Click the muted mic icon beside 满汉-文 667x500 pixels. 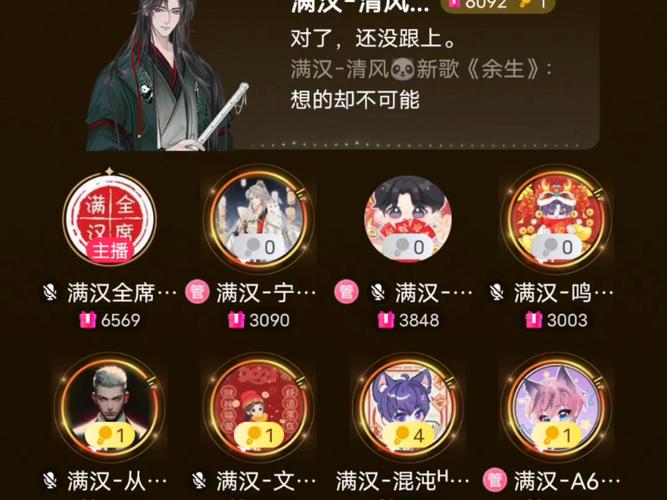tap(199, 481)
